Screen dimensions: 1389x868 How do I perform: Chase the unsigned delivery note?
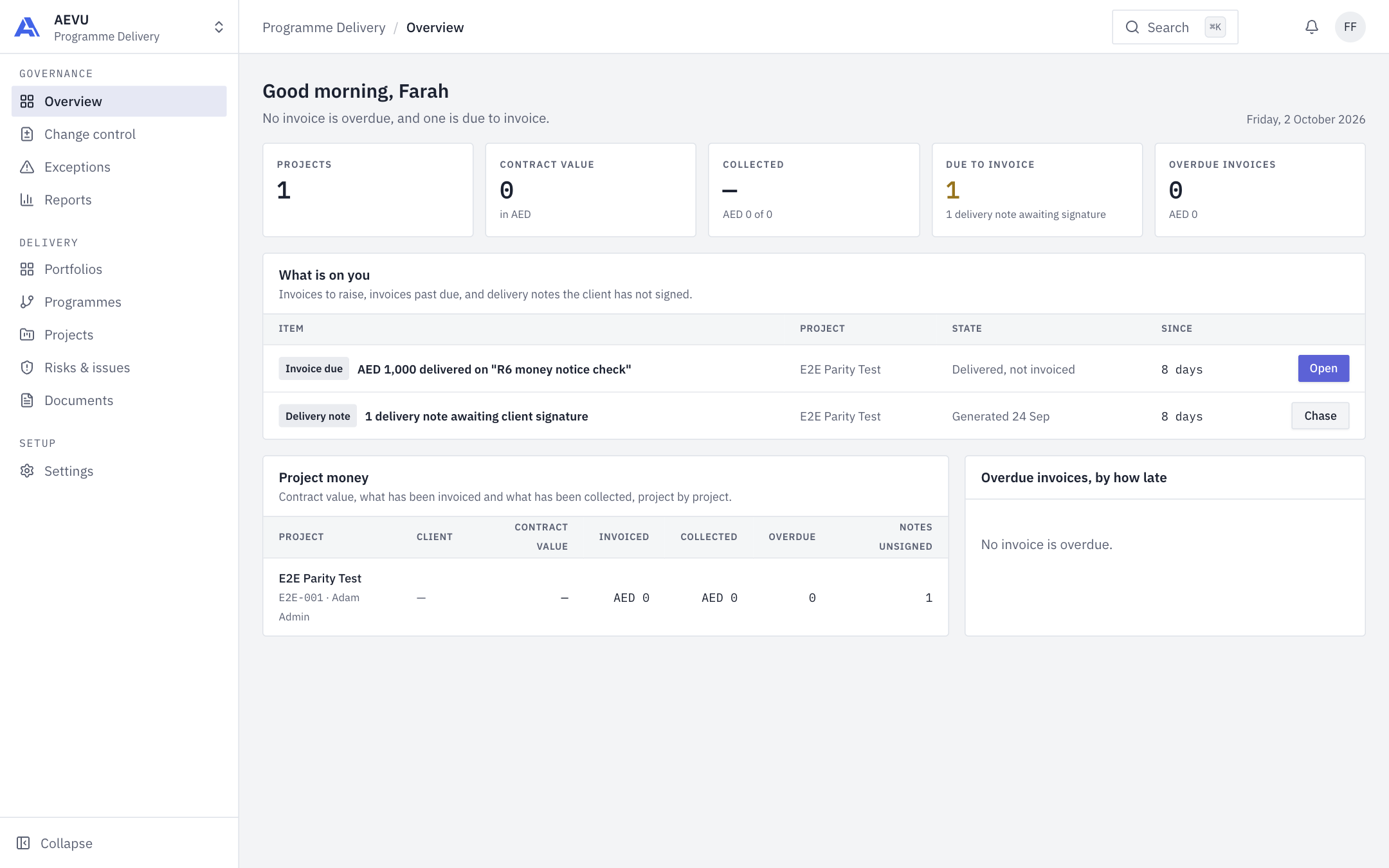pyautogui.click(x=1320, y=416)
